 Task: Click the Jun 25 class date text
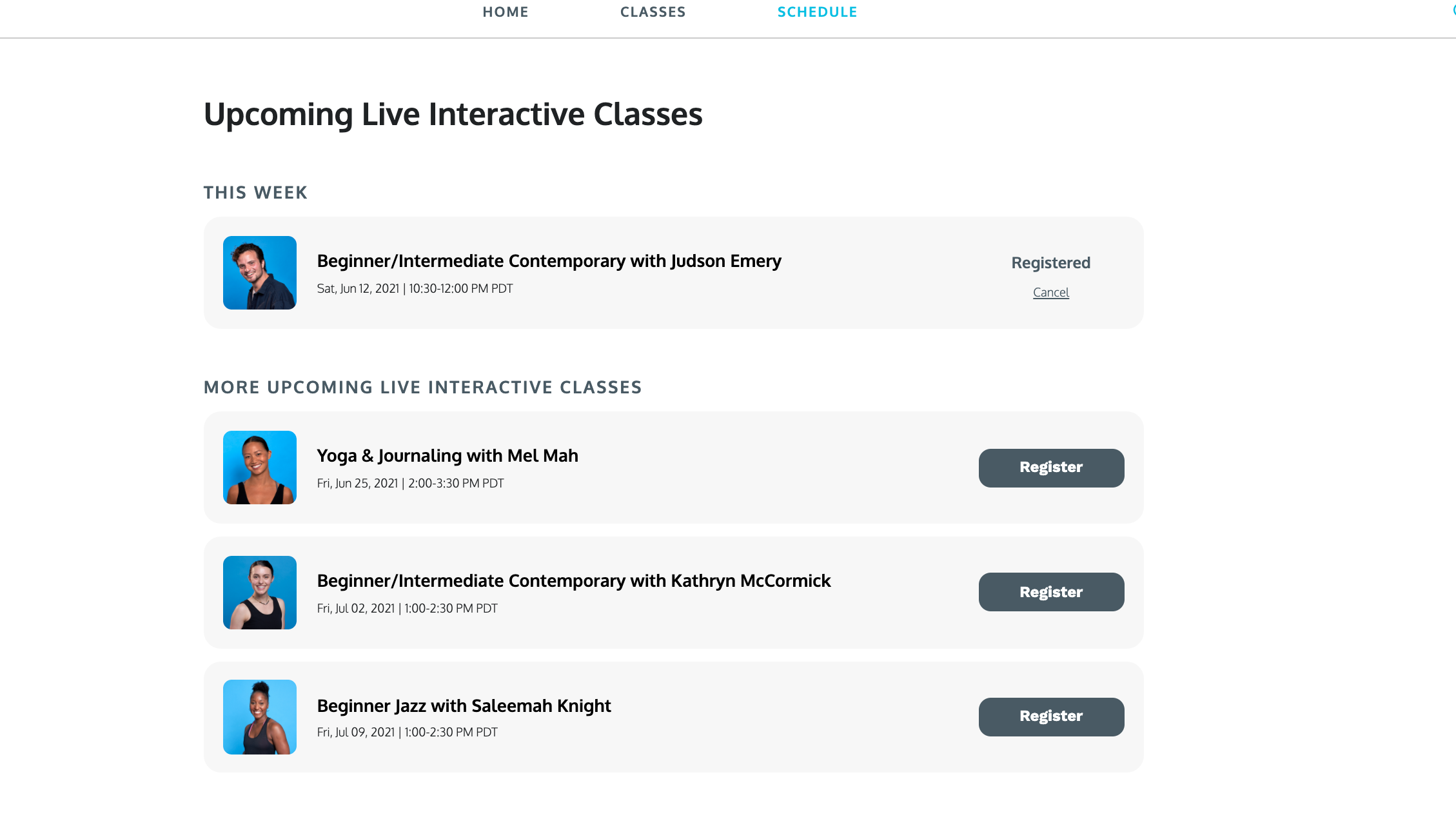tap(410, 483)
